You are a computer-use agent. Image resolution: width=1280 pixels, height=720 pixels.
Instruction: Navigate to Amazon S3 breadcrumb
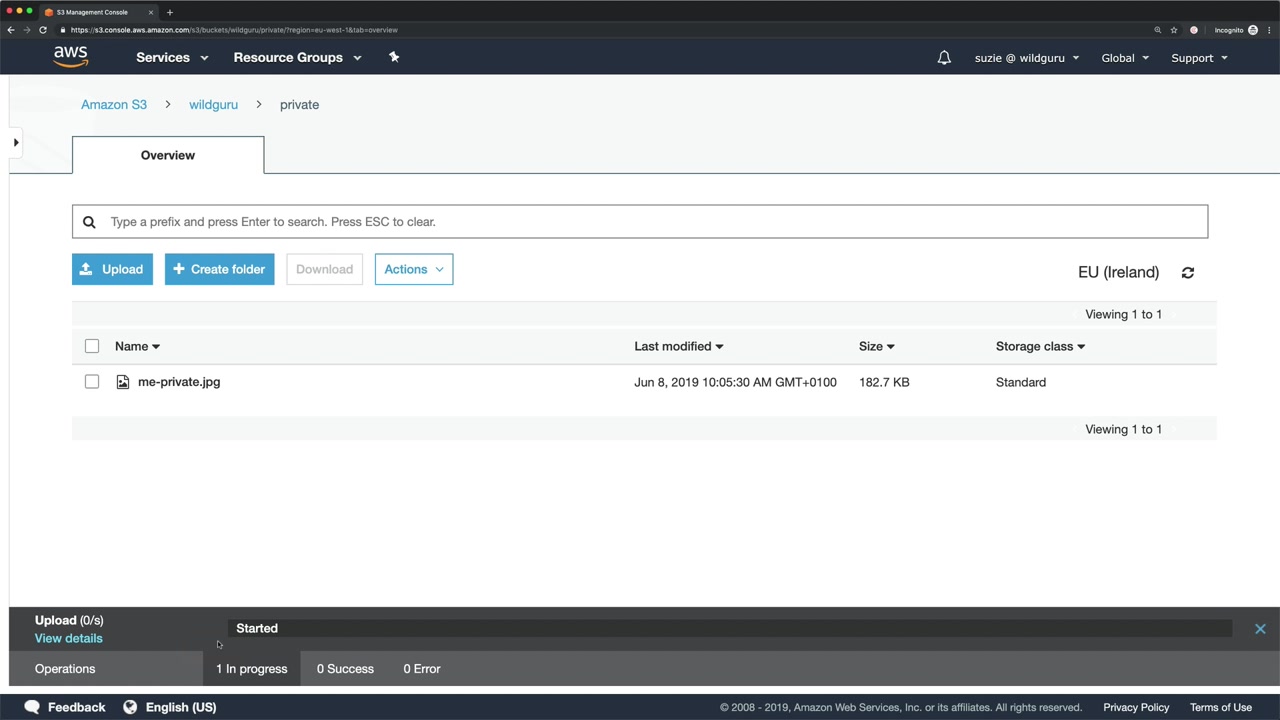tap(114, 104)
